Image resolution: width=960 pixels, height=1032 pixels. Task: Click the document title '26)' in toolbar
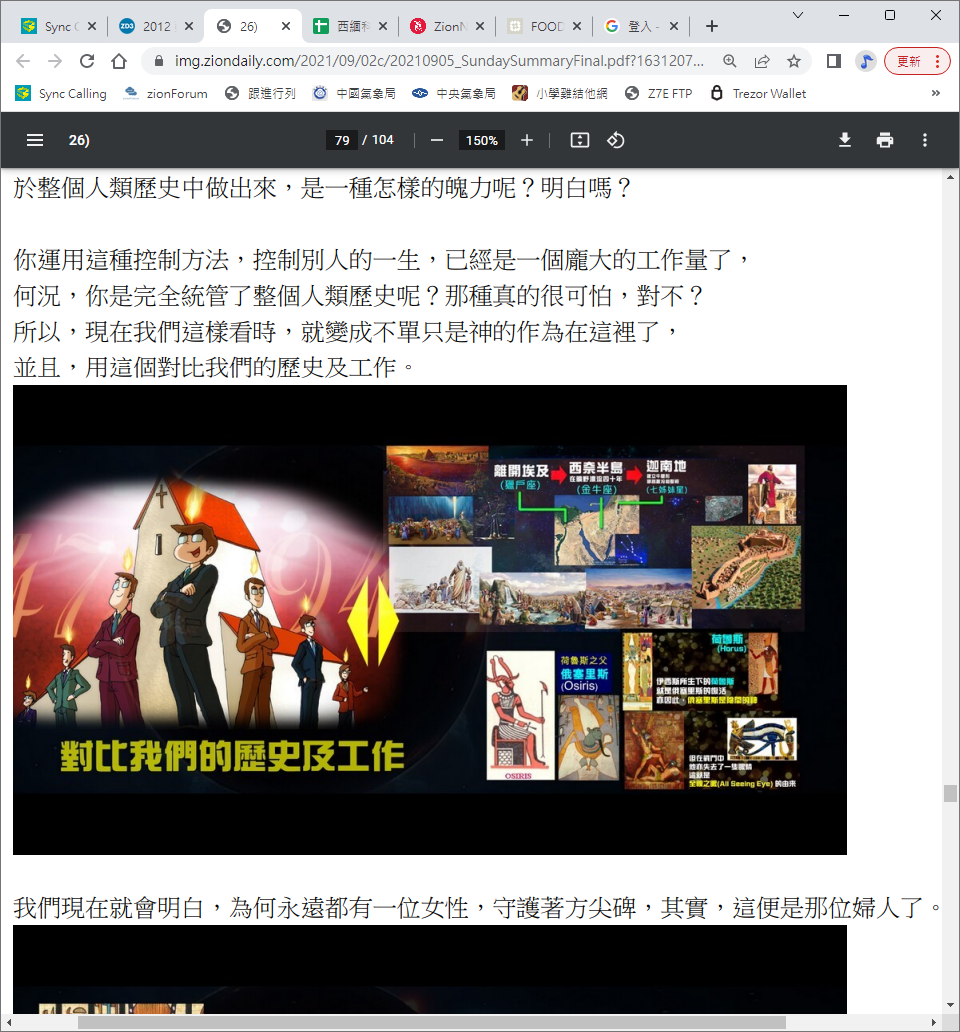79,140
